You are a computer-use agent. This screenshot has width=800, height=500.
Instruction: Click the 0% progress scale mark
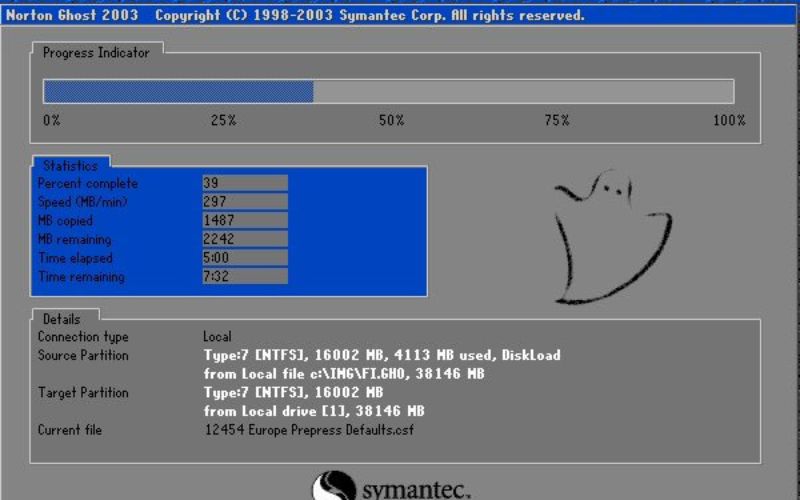tap(52, 120)
